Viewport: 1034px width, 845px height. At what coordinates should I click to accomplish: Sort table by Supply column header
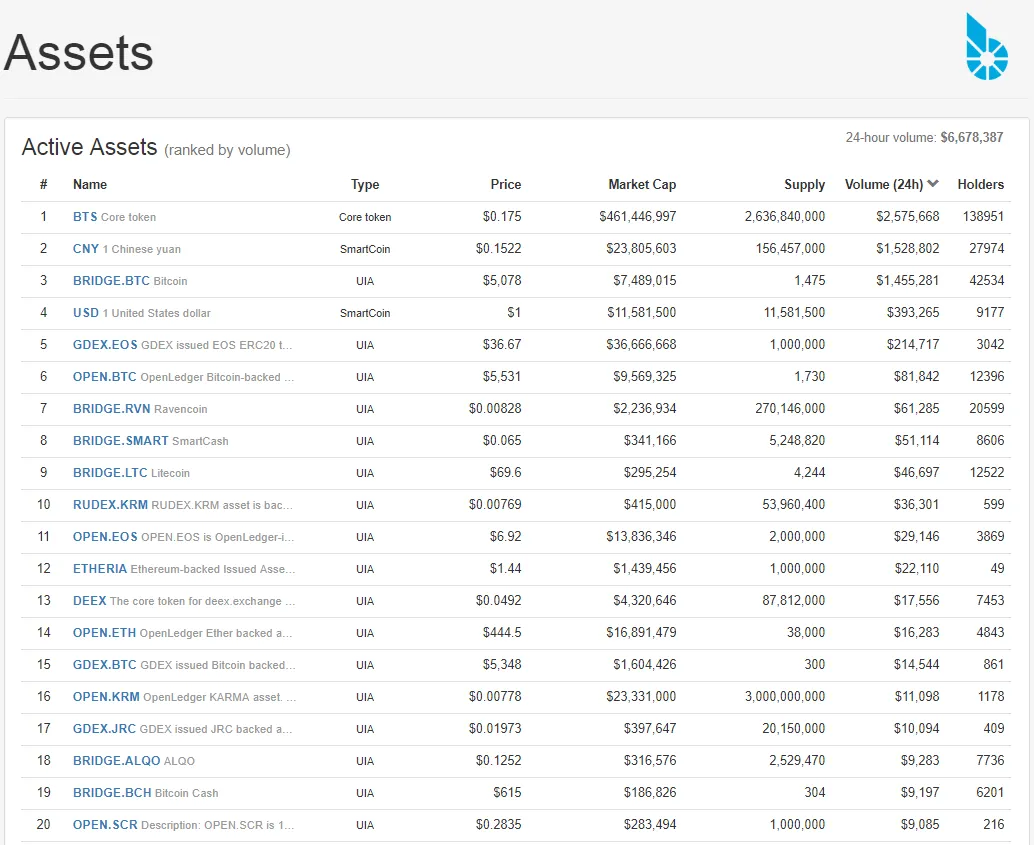click(x=804, y=185)
